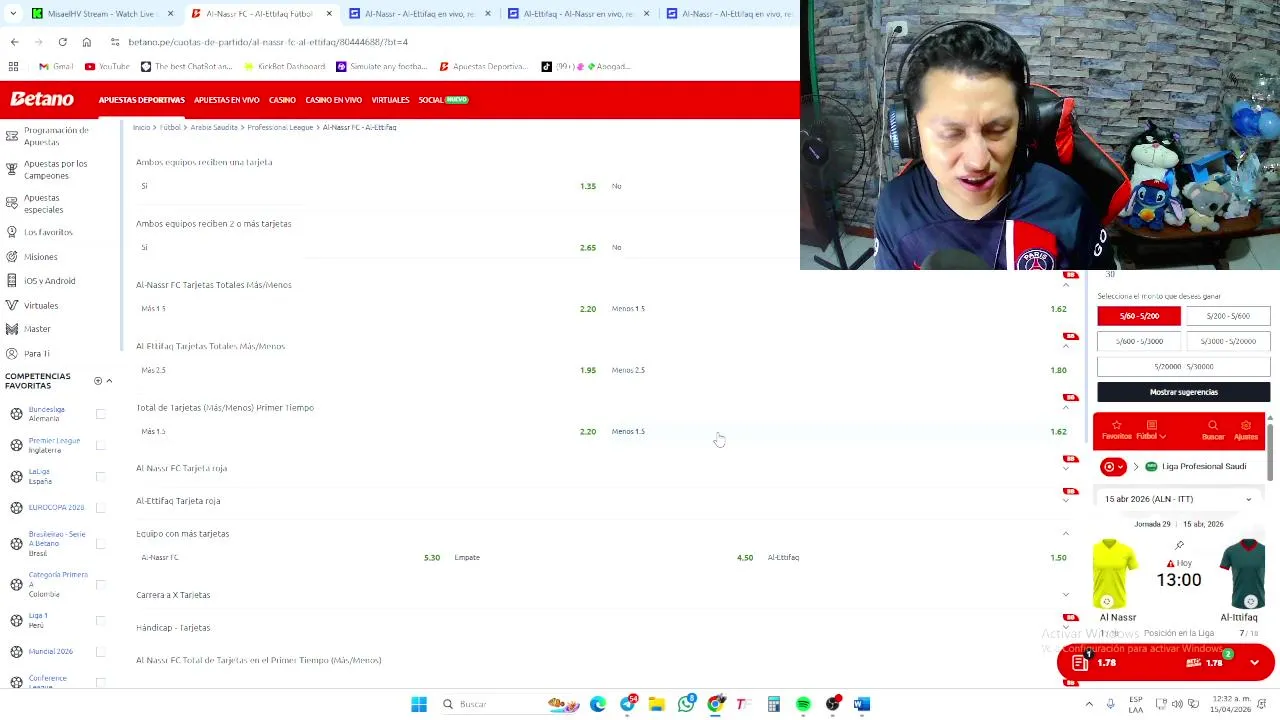Viewport: 1280px width, 720px height.
Task: Collapse Competencias Favoritas section
Action: coord(109,381)
